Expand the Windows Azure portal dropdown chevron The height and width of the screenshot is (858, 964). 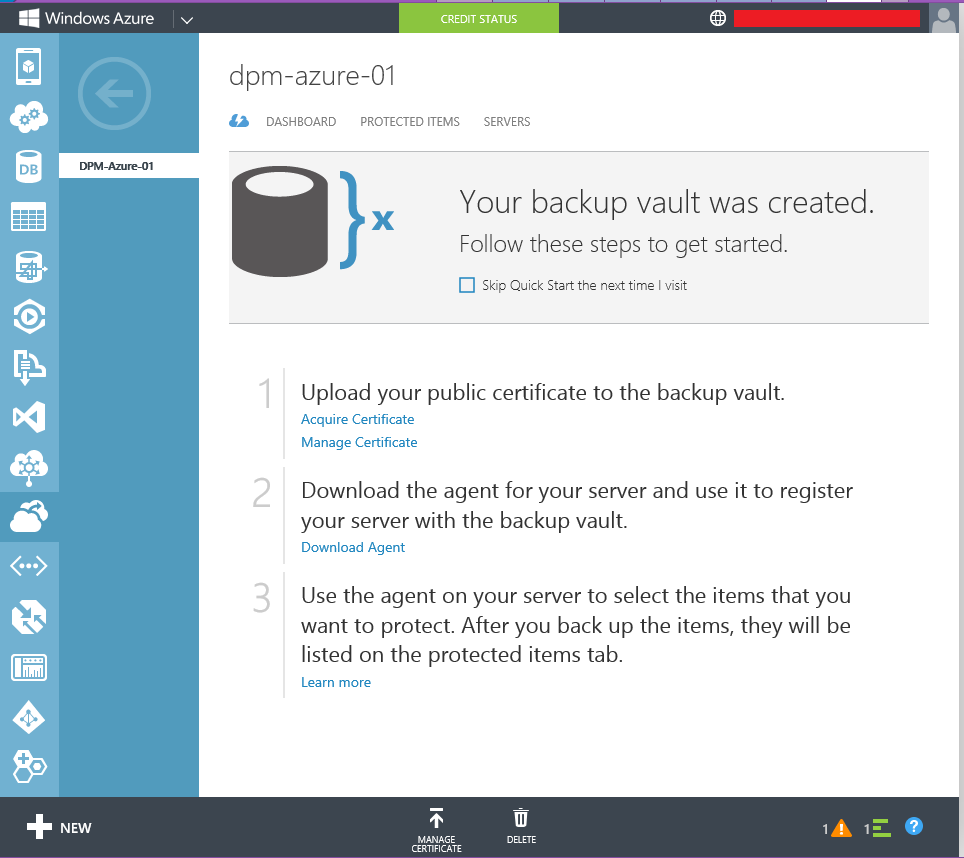pos(187,20)
